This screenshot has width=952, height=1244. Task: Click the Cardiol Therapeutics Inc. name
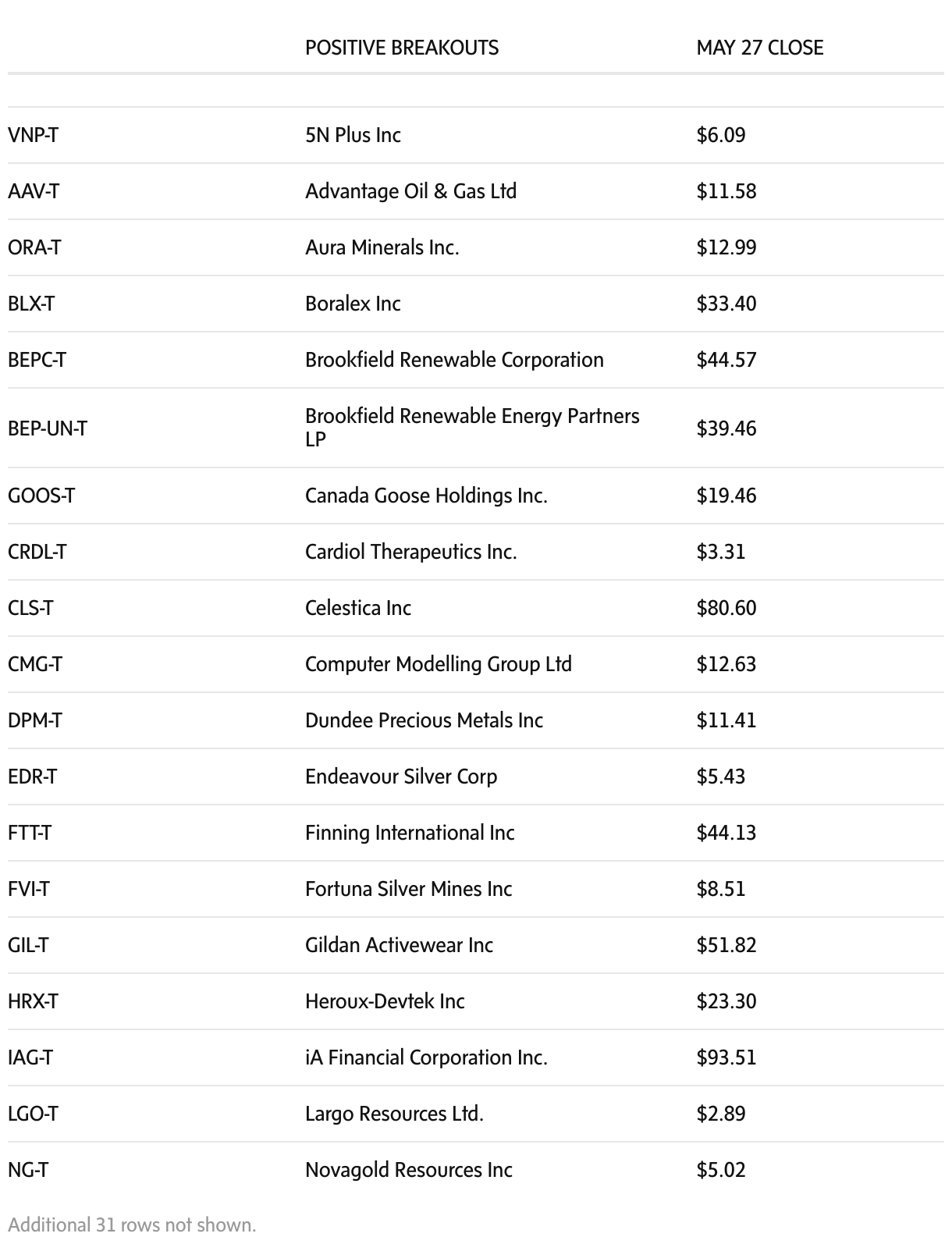410,552
